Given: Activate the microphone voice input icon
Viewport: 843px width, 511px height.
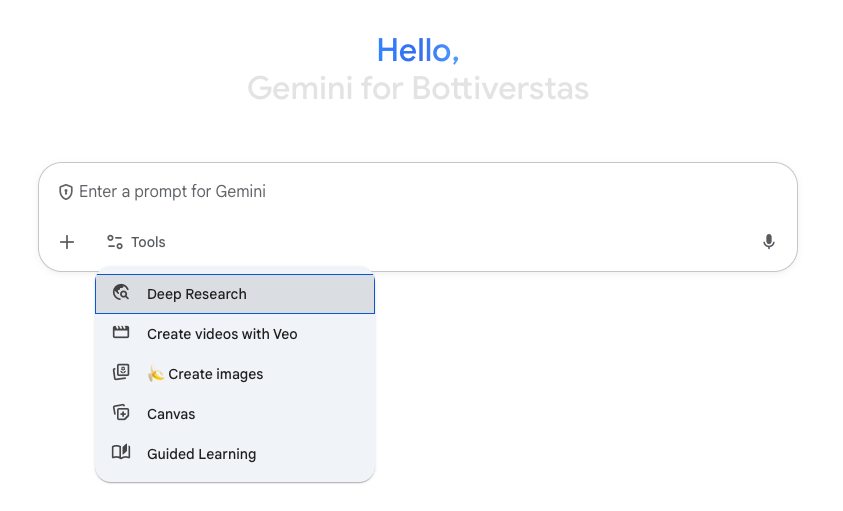Looking at the screenshot, I should pos(768,242).
